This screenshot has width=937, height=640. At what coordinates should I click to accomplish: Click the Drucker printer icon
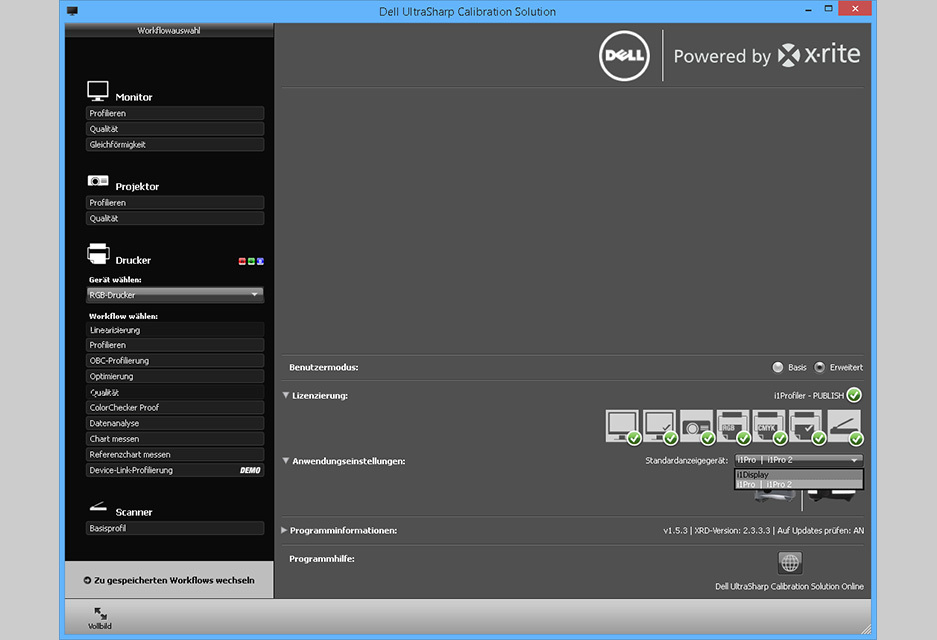tap(98, 254)
